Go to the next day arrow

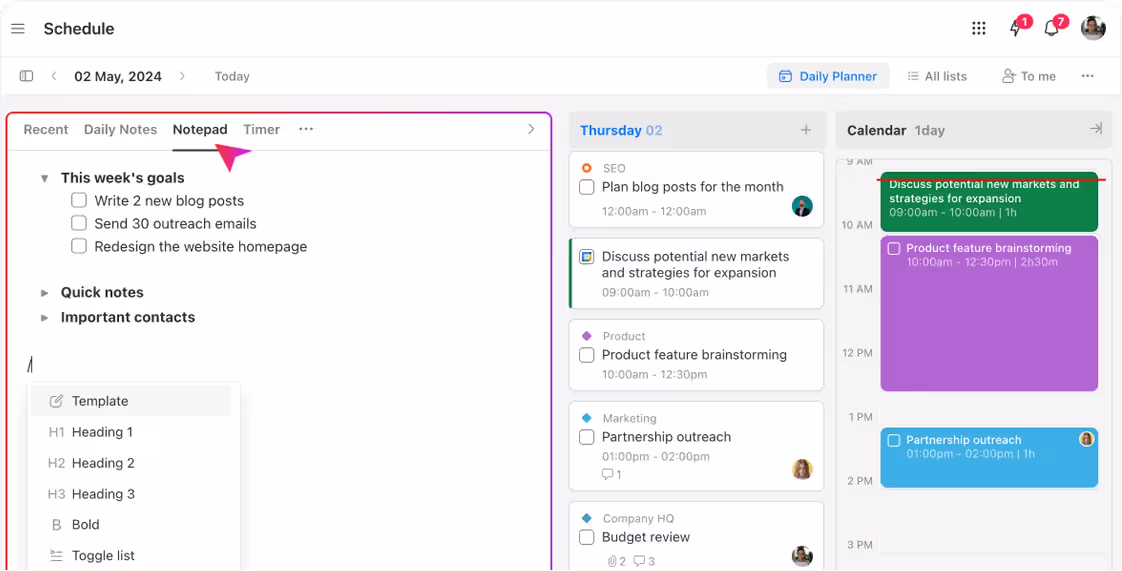point(182,76)
